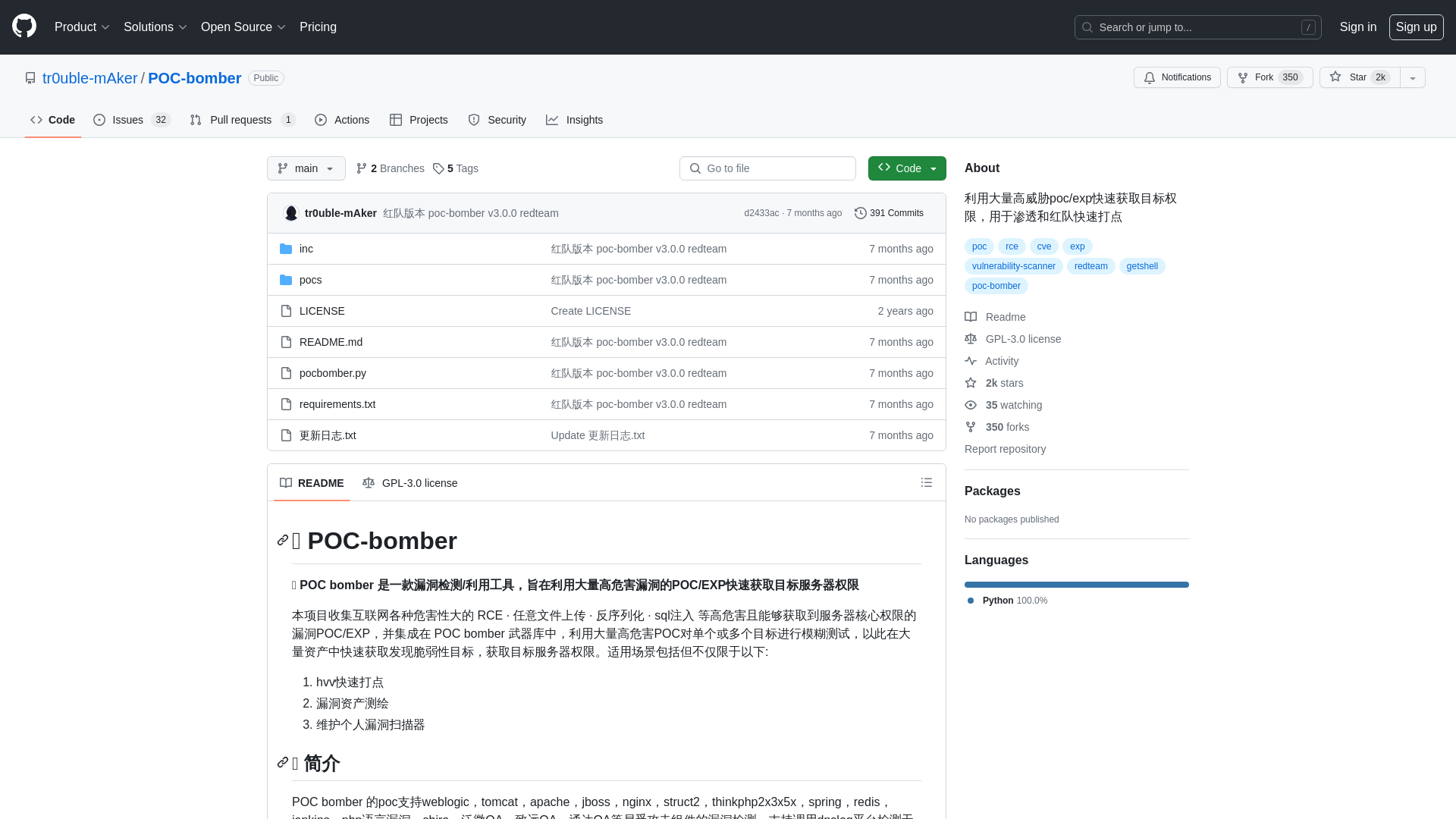Click the requirements.txt file icon
The height and width of the screenshot is (819, 1456).
click(x=286, y=404)
